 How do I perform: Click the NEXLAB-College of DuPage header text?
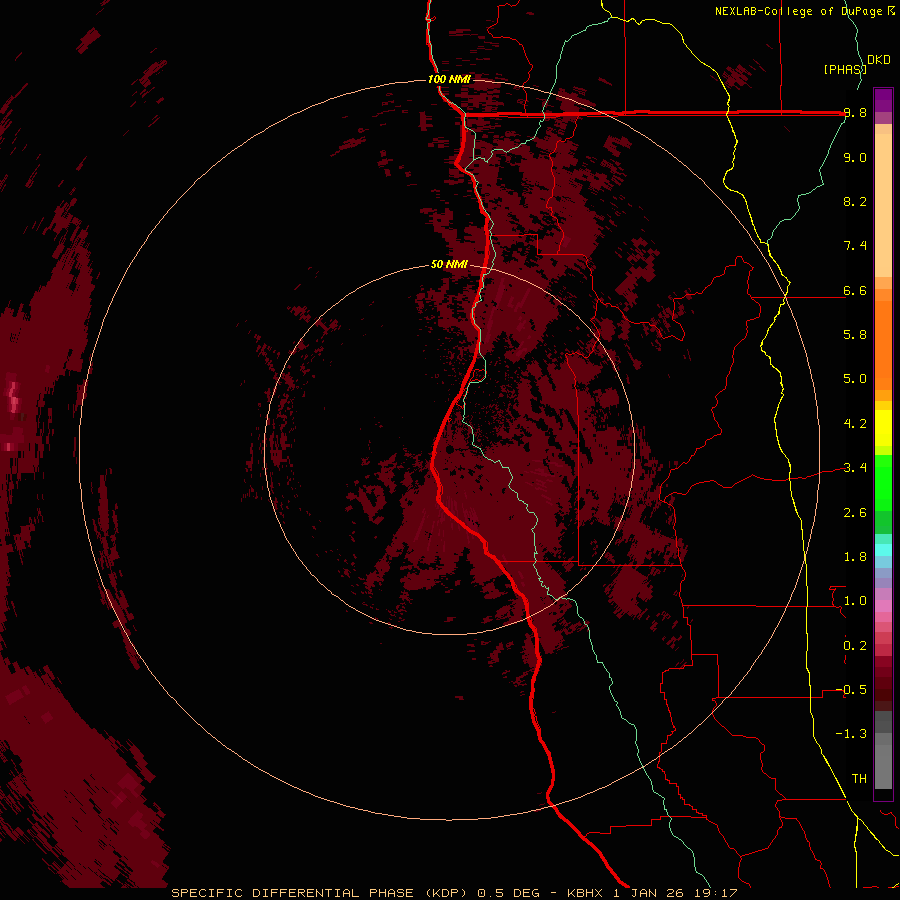[804, 11]
